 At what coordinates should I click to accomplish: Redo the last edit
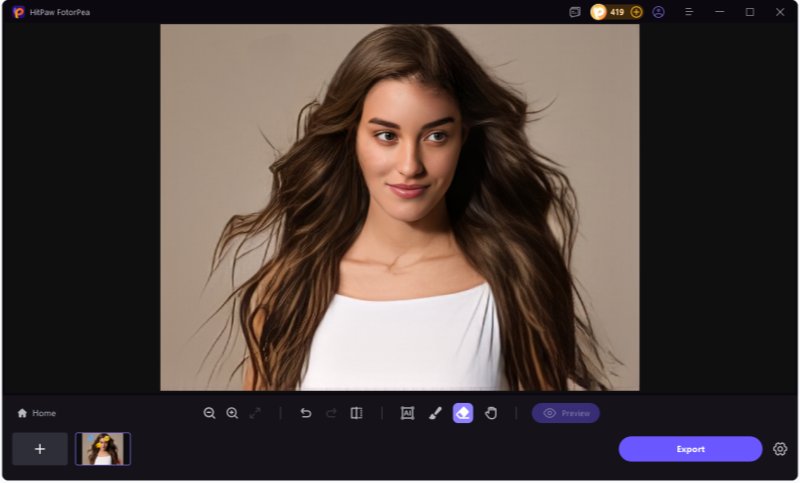pos(331,413)
